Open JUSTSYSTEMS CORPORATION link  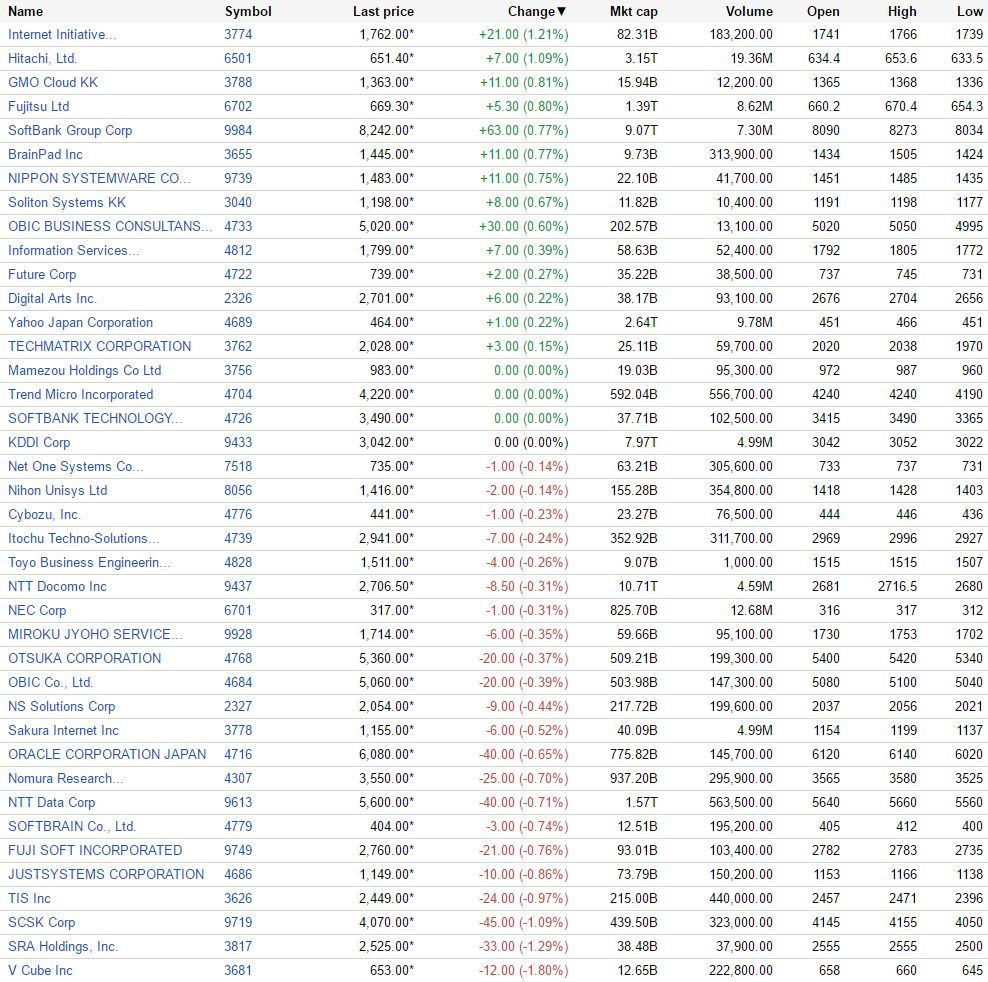click(x=106, y=874)
